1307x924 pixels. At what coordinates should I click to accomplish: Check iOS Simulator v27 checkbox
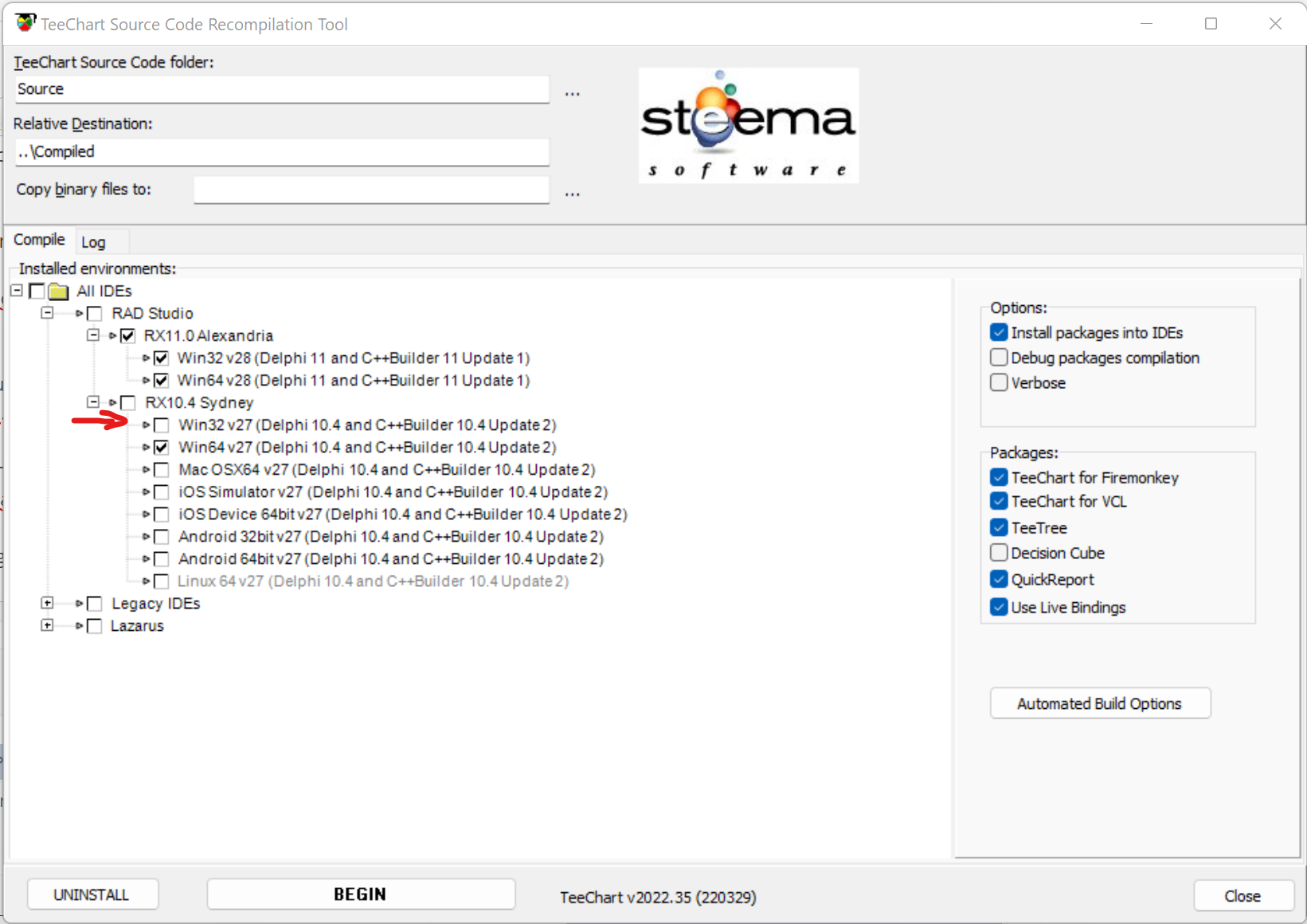[162, 491]
